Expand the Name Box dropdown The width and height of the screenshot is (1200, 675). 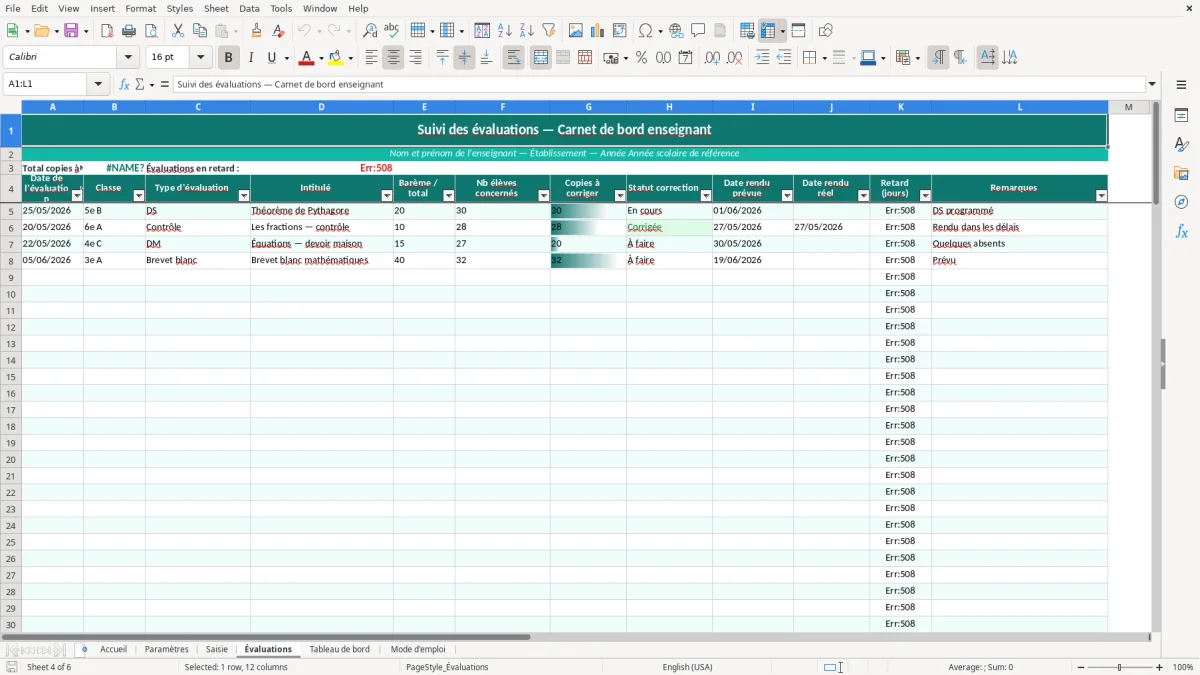tap(98, 84)
